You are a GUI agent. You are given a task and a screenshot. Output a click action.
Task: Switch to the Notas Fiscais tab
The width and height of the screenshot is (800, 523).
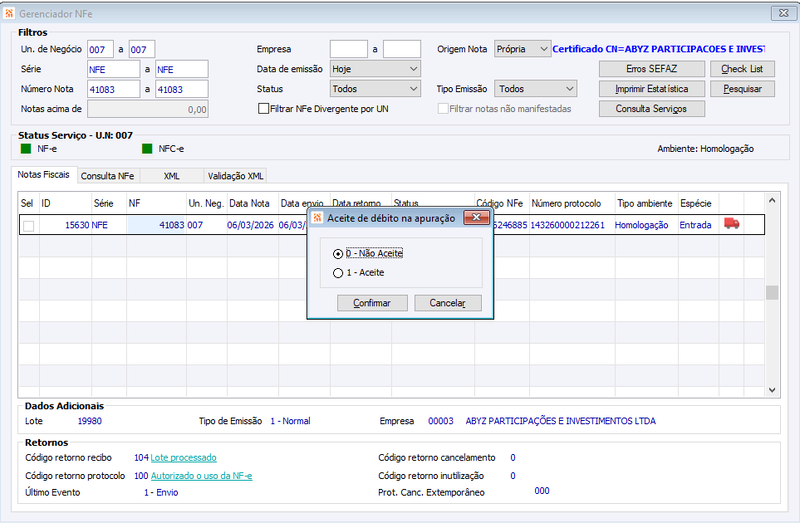(x=43, y=175)
